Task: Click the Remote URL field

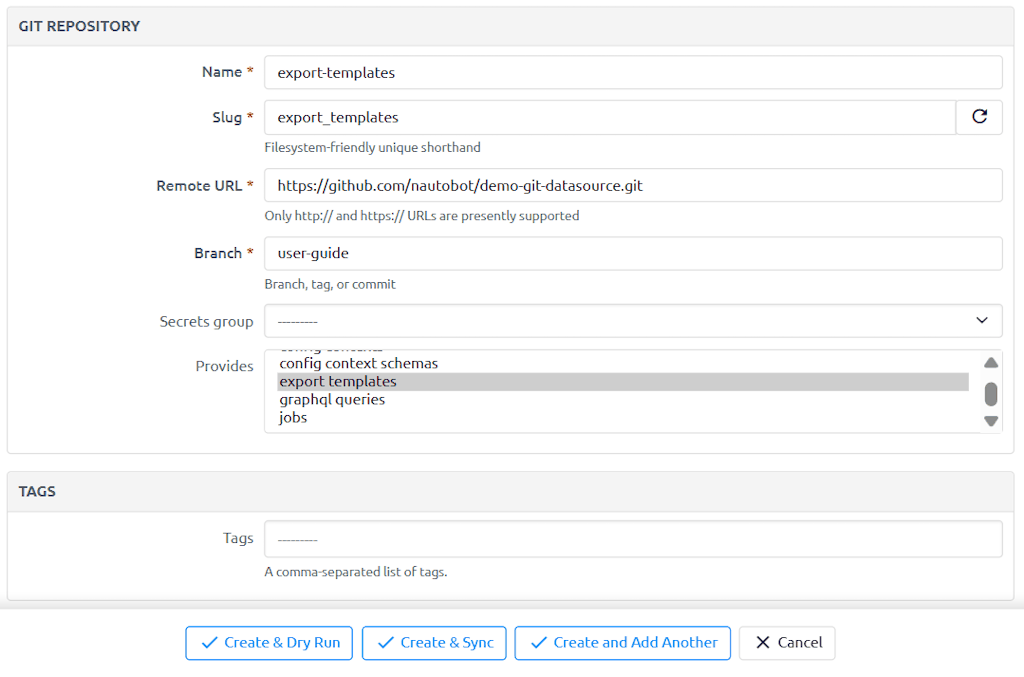Action: pyautogui.click(x=632, y=185)
